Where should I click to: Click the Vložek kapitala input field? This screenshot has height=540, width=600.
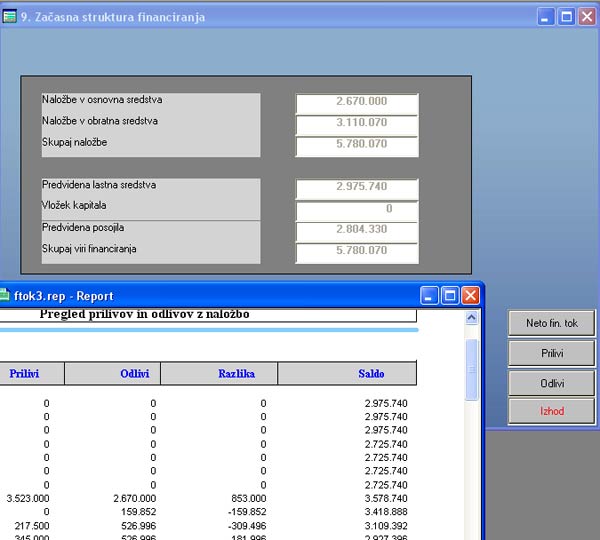pyautogui.click(x=356, y=210)
